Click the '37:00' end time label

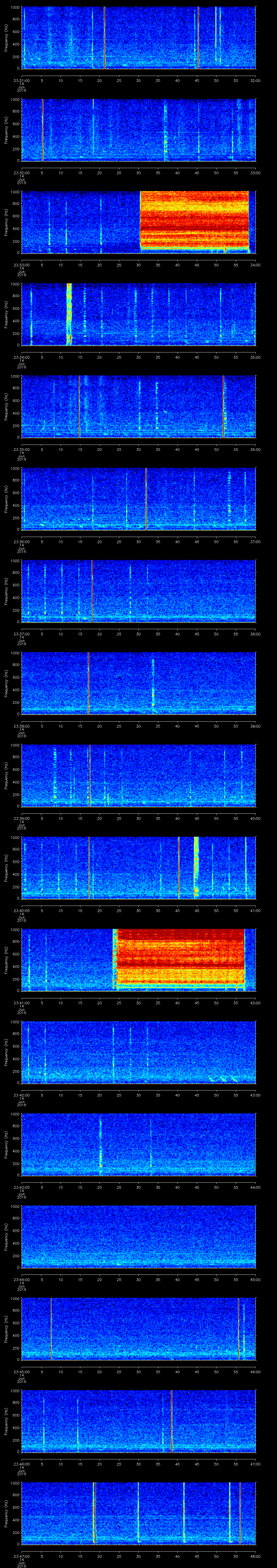pos(255,542)
